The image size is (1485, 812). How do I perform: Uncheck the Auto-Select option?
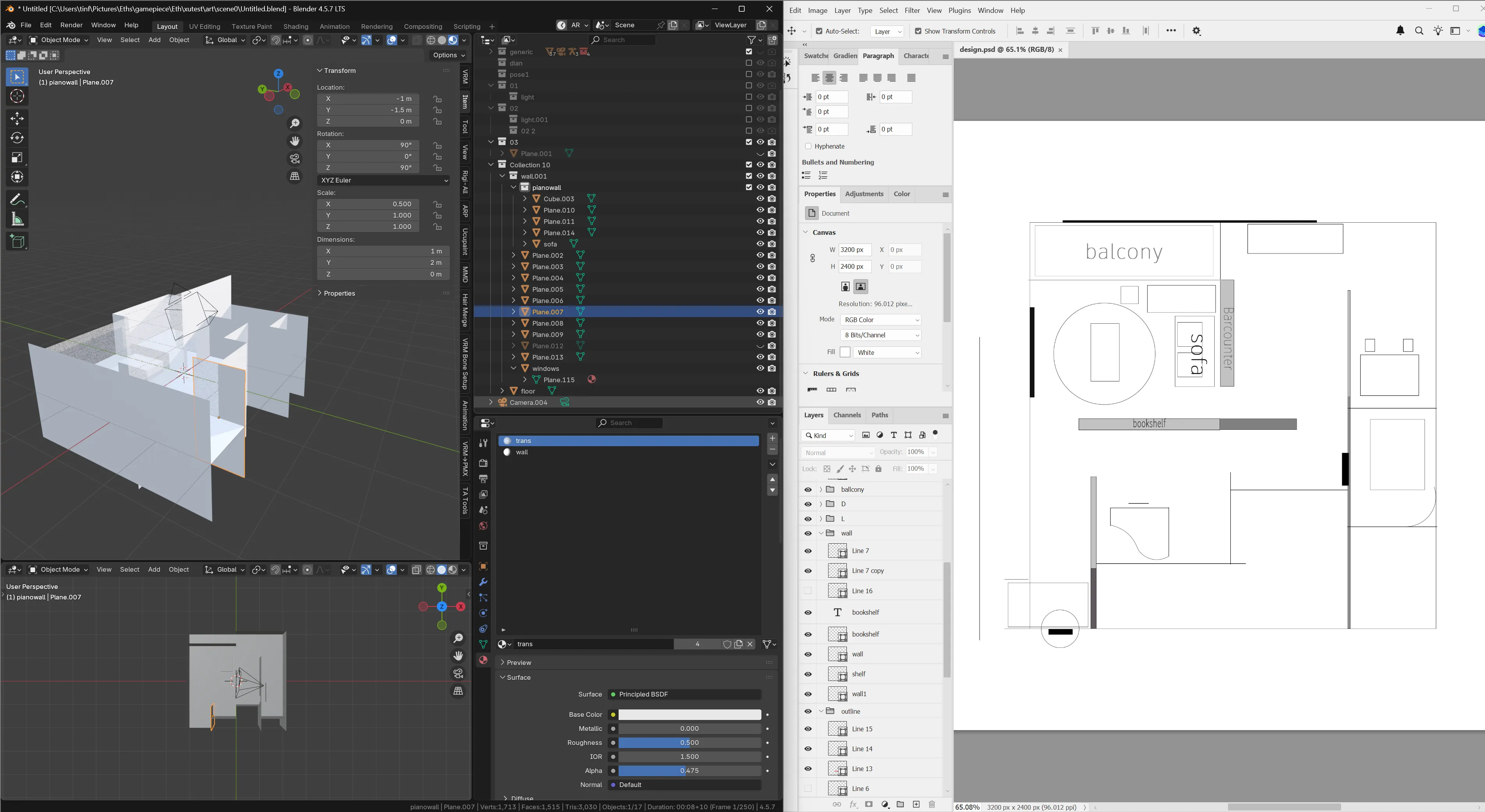[x=819, y=31]
